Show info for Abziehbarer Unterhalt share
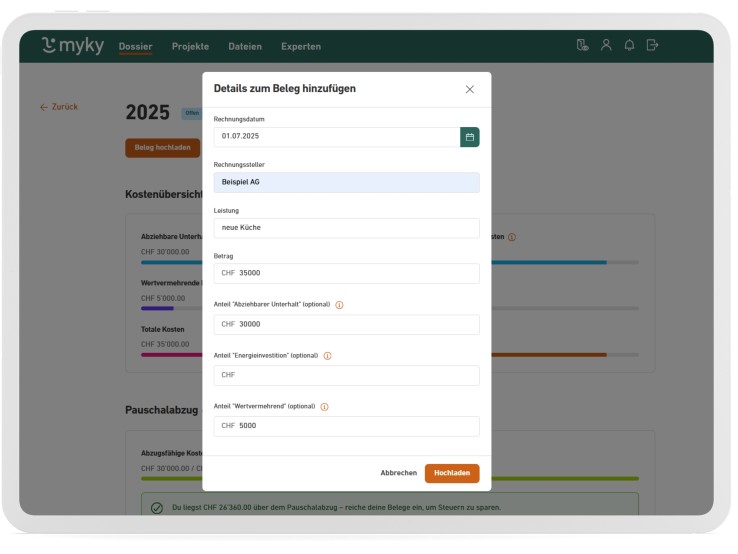The width and height of the screenshot is (738, 554). 339,305
